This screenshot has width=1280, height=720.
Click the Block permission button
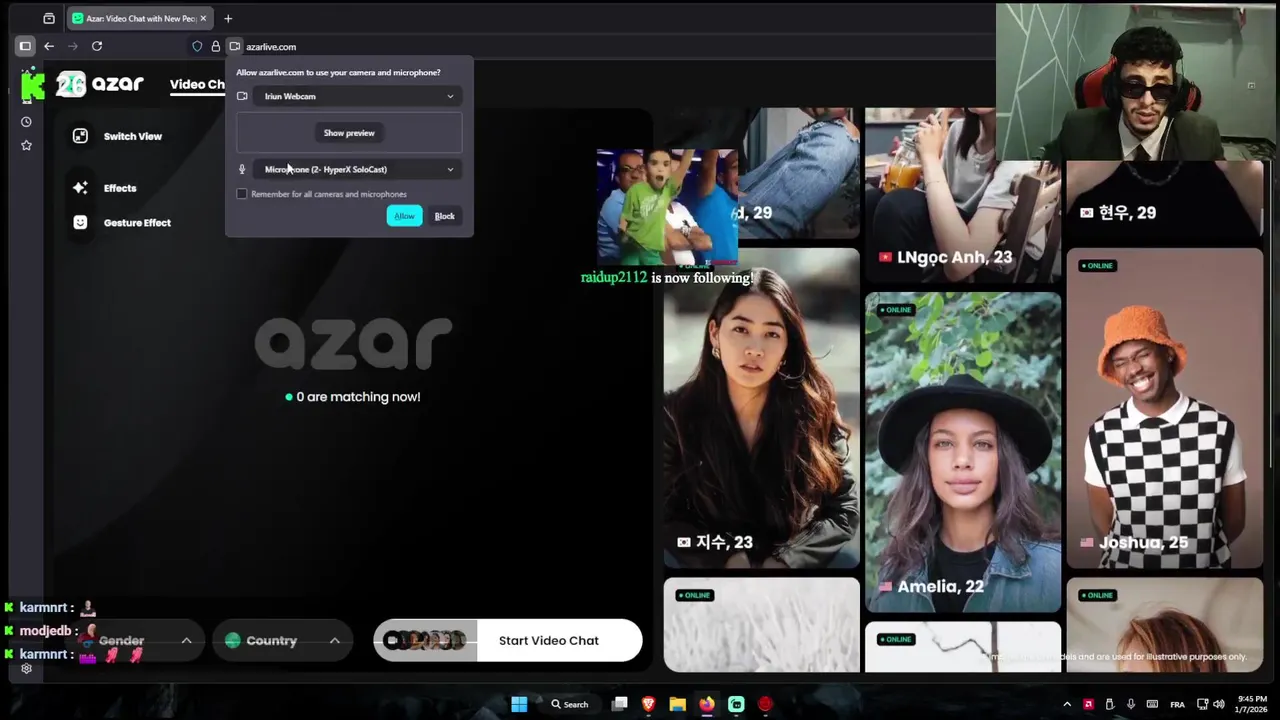coord(444,216)
